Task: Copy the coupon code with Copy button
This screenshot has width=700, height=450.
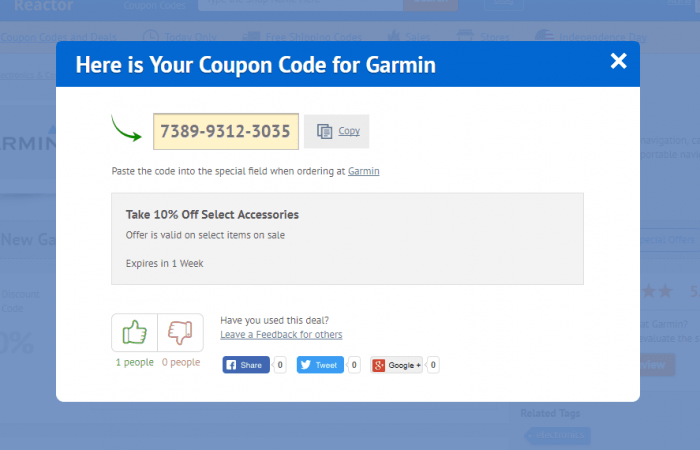Action: click(x=337, y=131)
